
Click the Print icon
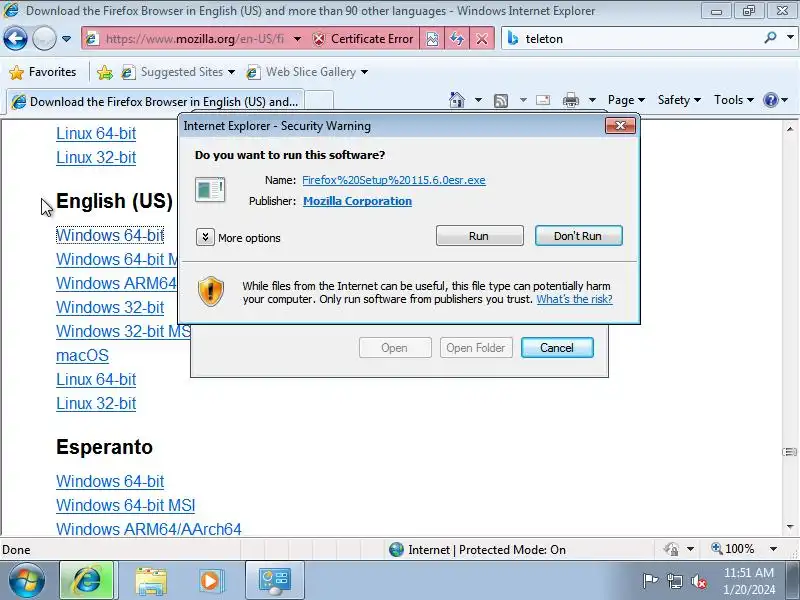570,100
